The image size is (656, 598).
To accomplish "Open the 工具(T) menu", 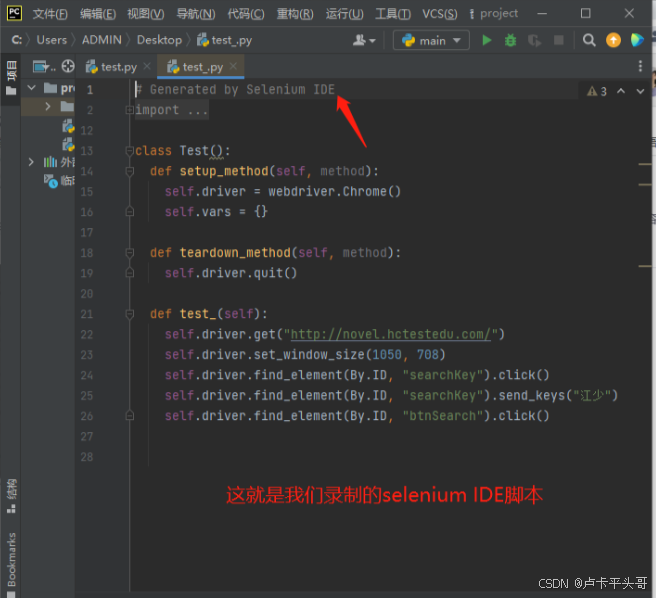I will click(393, 14).
